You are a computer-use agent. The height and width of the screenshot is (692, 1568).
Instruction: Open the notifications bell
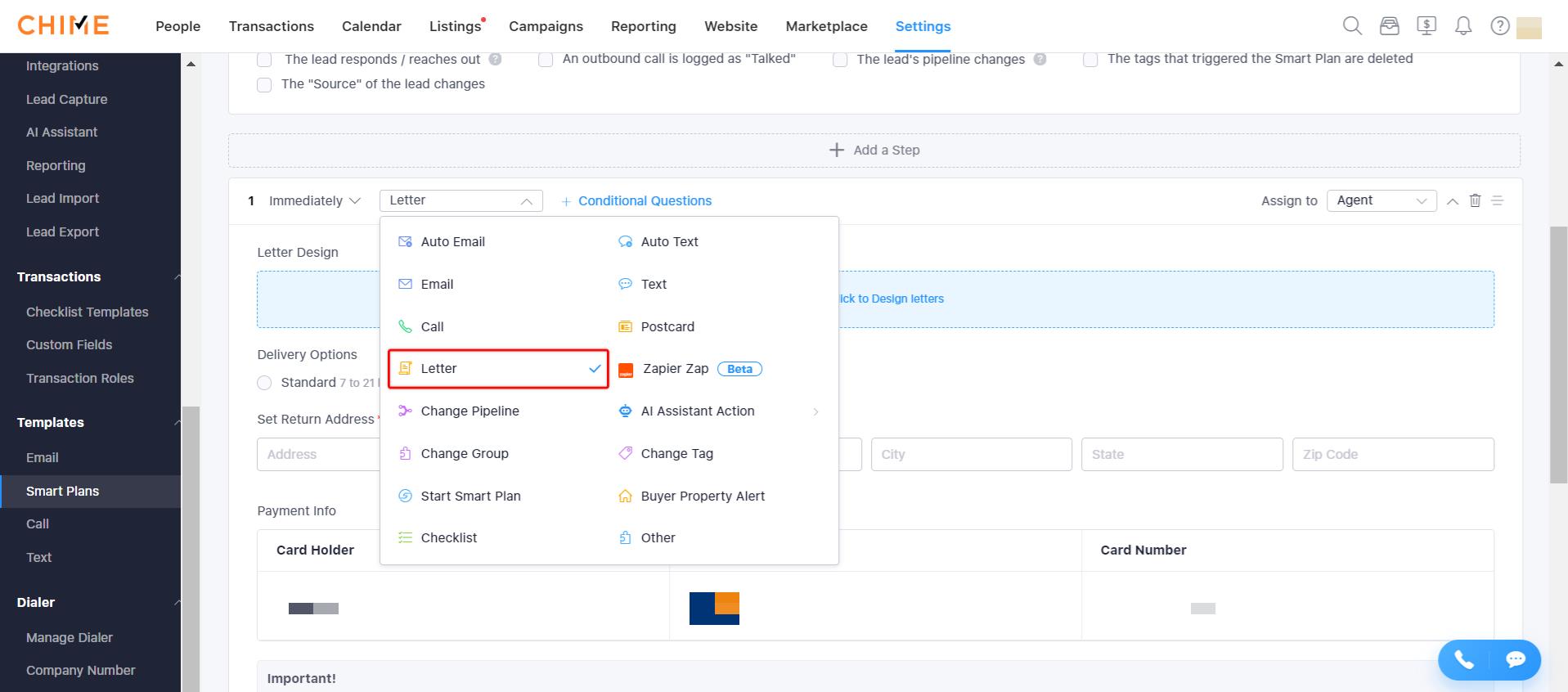pyautogui.click(x=1462, y=26)
